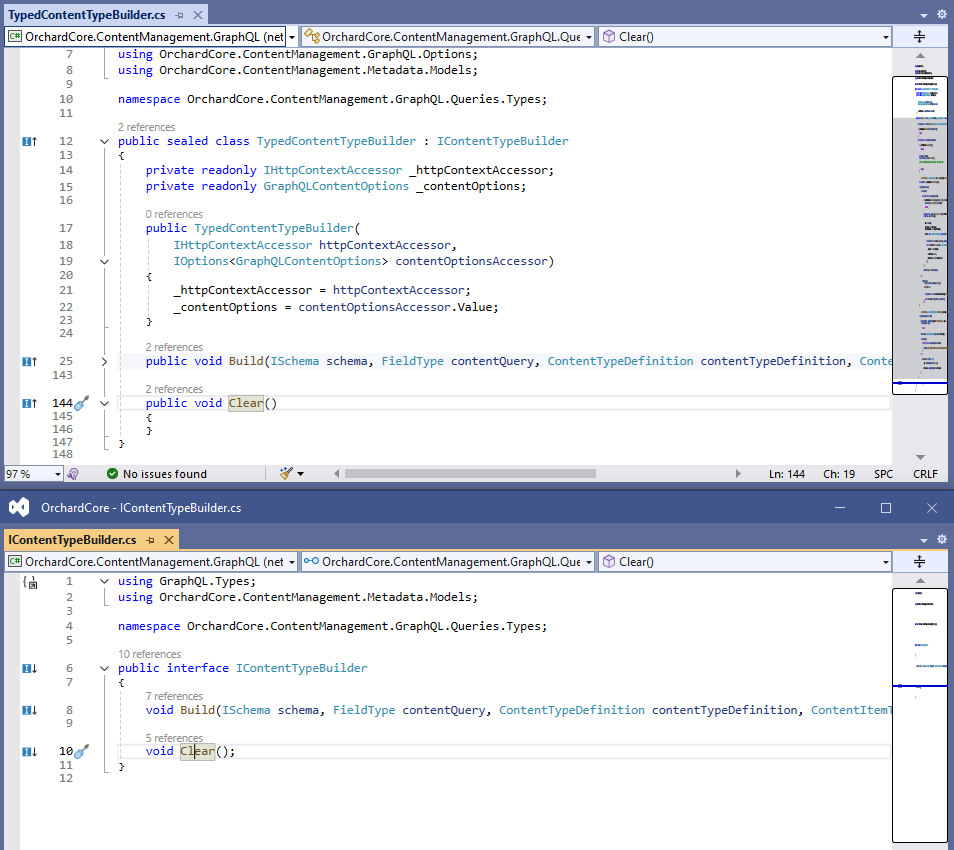This screenshot has height=850, width=954.
Task: Click the screwdriver quick actions icon on line 10
Action: [82, 751]
